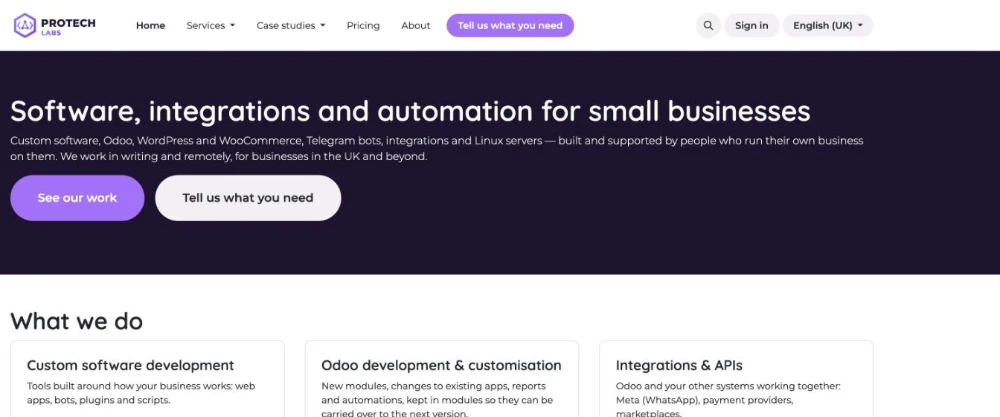The width and height of the screenshot is (1000, 417).
Task: Click hero 'Tell us what you need' button
Action: (248, 198)
